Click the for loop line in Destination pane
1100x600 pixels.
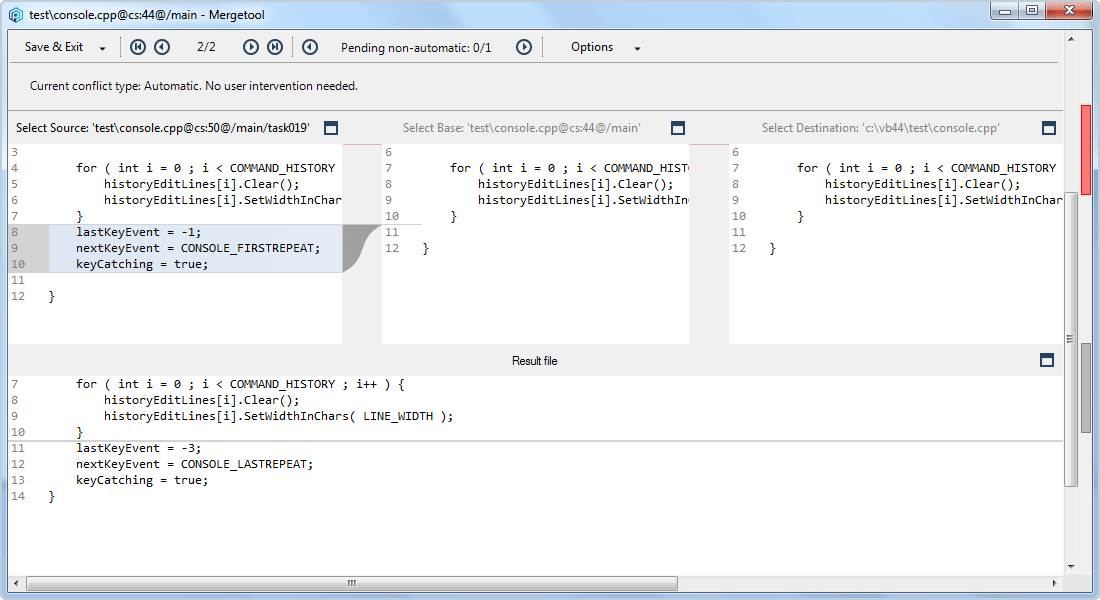[927, 168]
